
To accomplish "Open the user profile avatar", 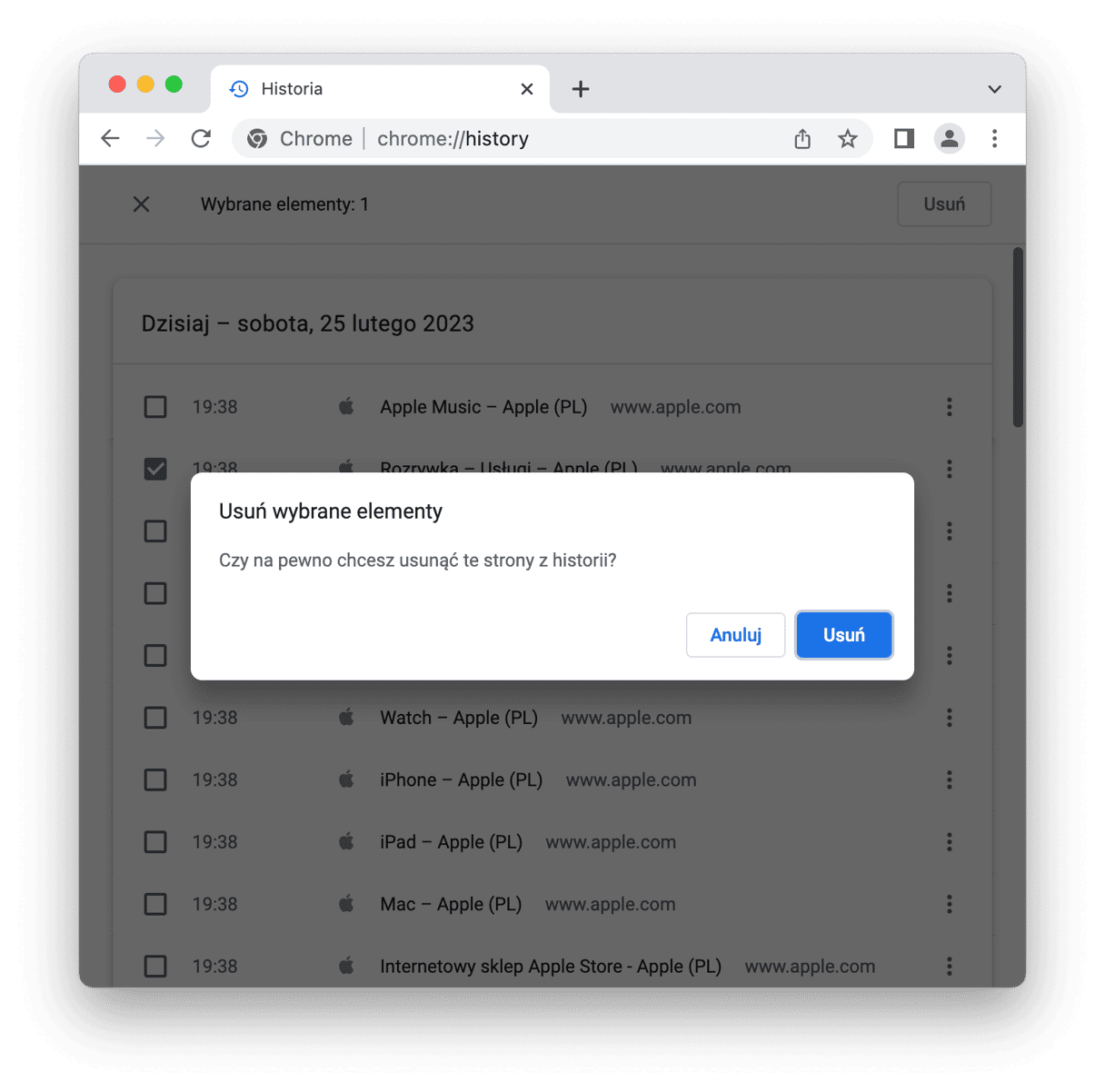I will click(x=950, y=138).
